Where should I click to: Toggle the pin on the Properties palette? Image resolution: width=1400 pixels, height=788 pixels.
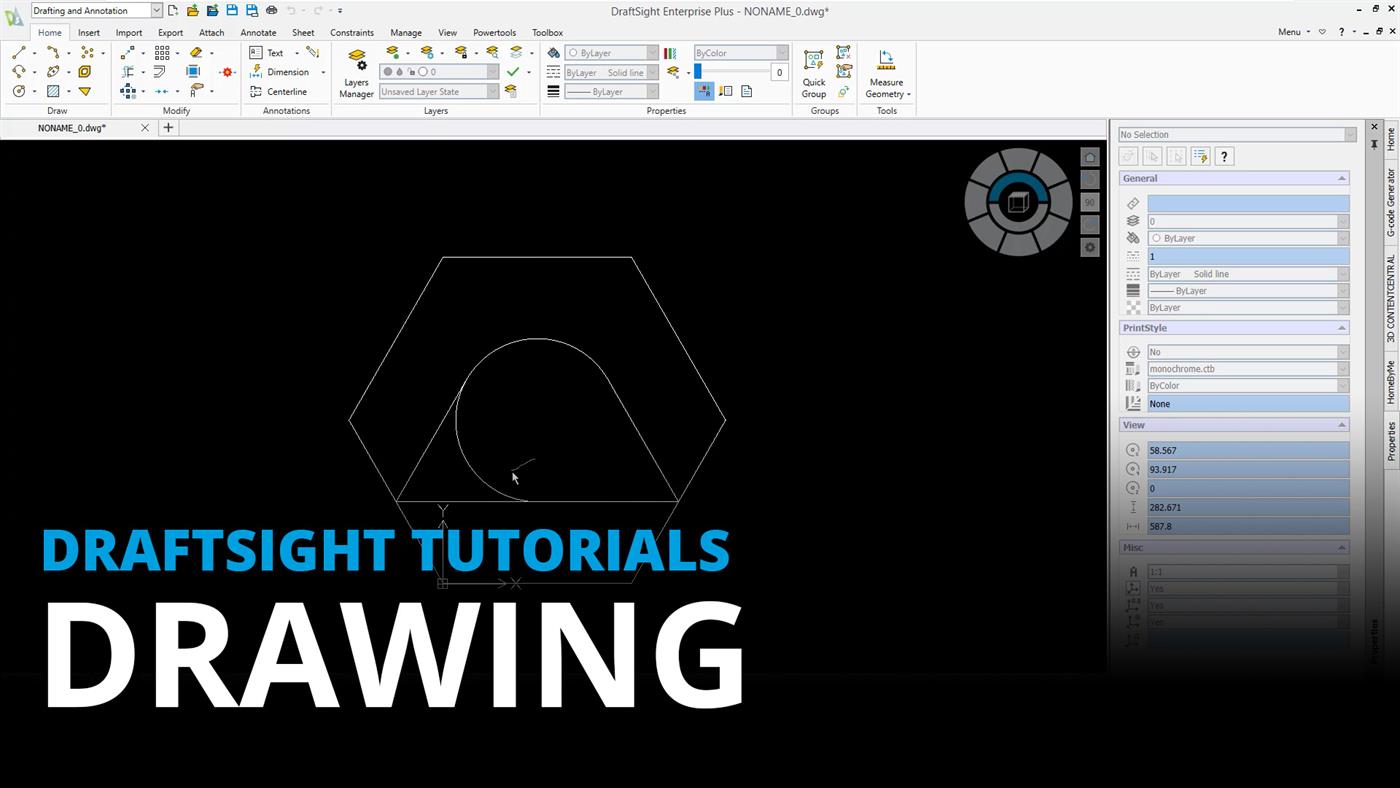click(1374, 144)
